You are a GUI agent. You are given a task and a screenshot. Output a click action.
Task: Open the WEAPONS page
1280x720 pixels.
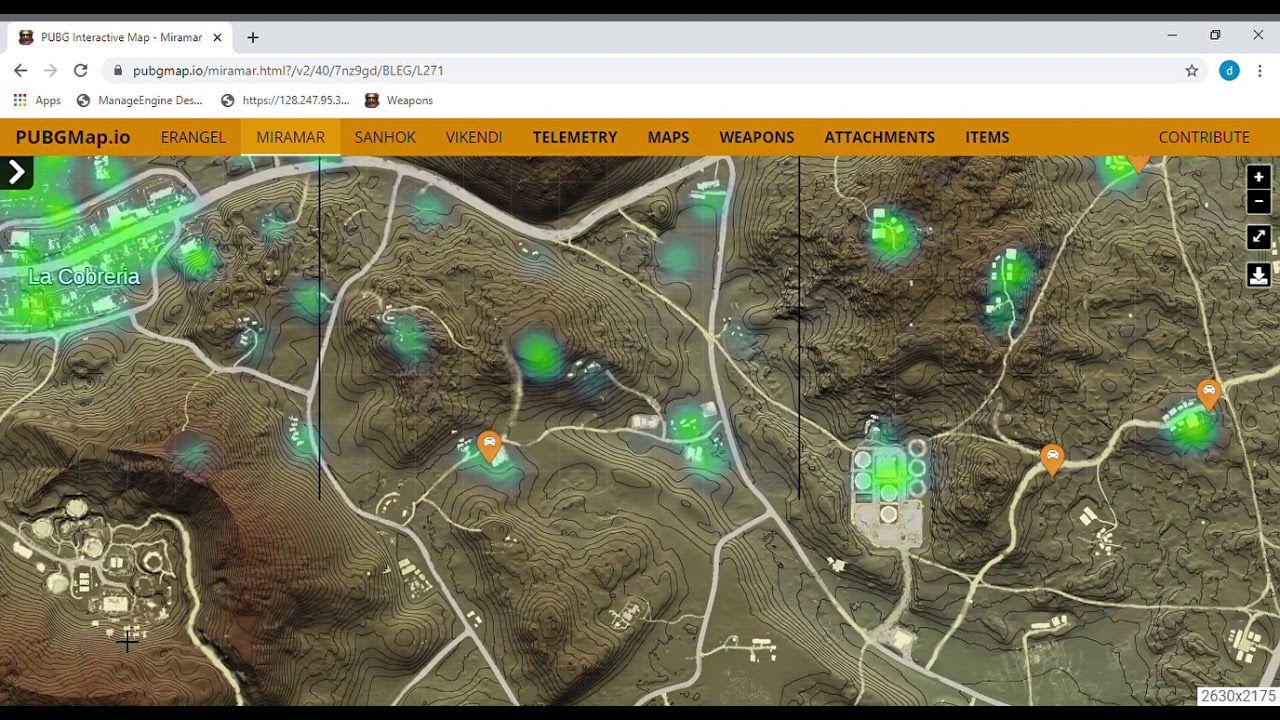(x=757, y=137)
